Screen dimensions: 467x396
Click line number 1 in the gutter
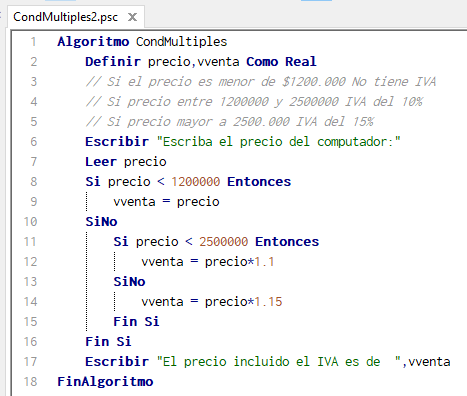(34, 42)
